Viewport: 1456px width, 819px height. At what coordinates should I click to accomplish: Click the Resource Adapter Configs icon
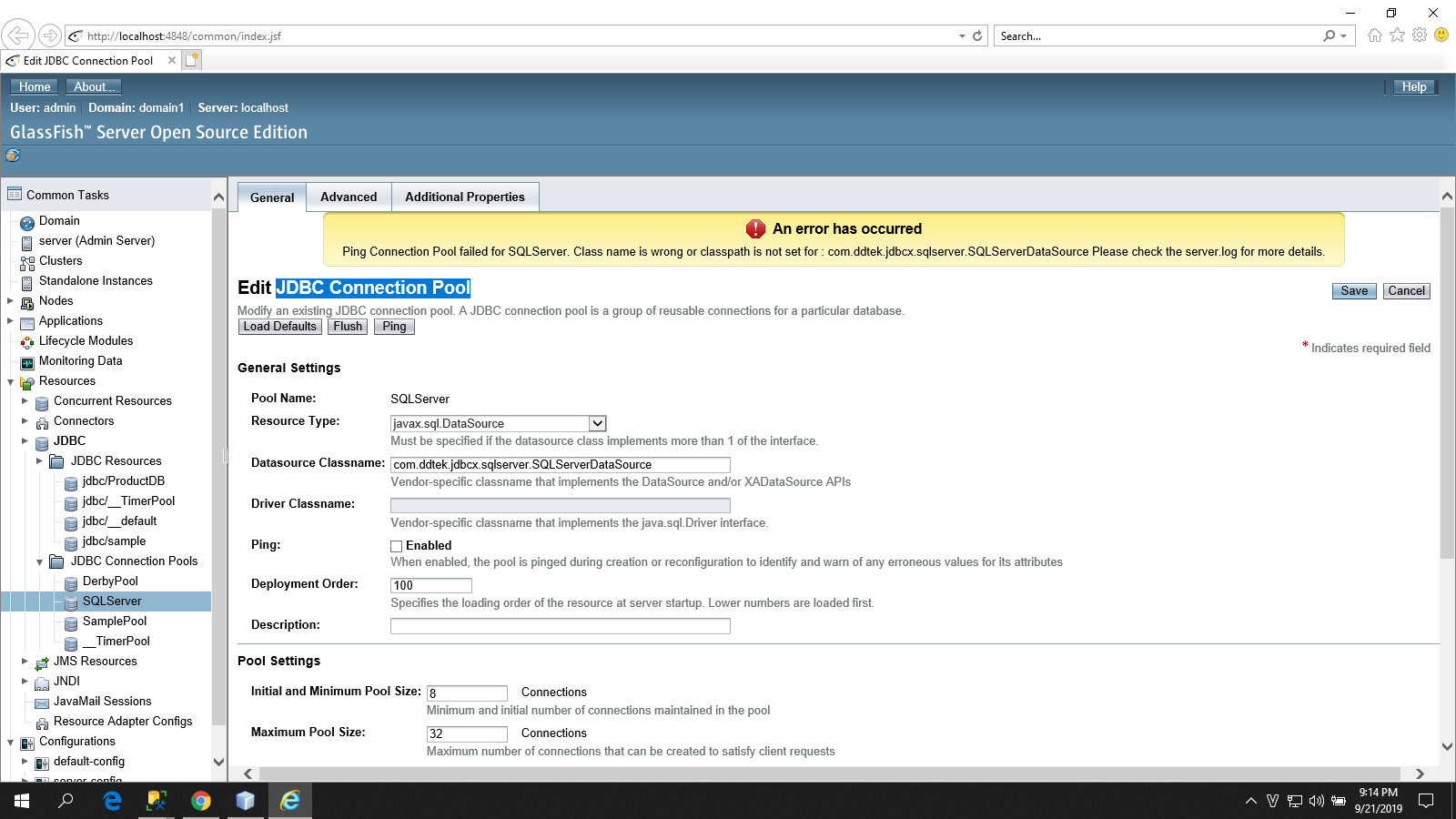point(42,723)
